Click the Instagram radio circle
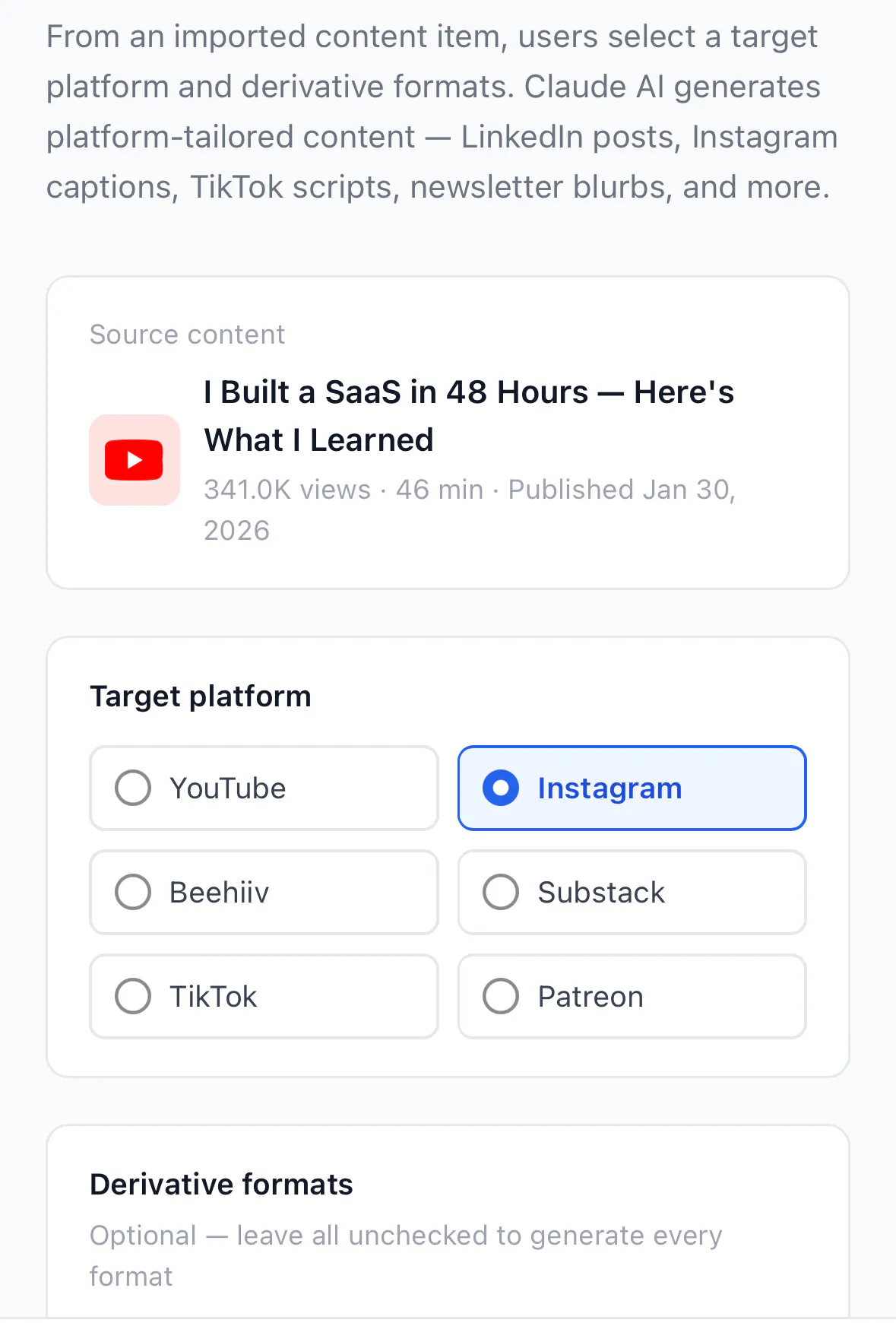Screen dimensions: 896x1323 point(501,788)
